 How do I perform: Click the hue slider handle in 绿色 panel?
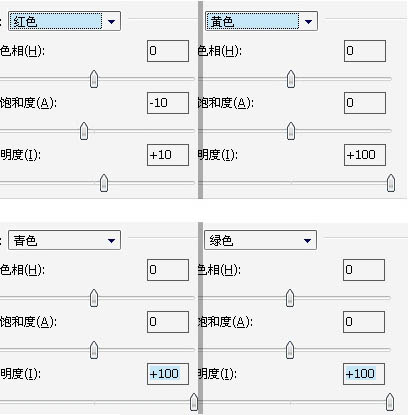tap(290, 298)
